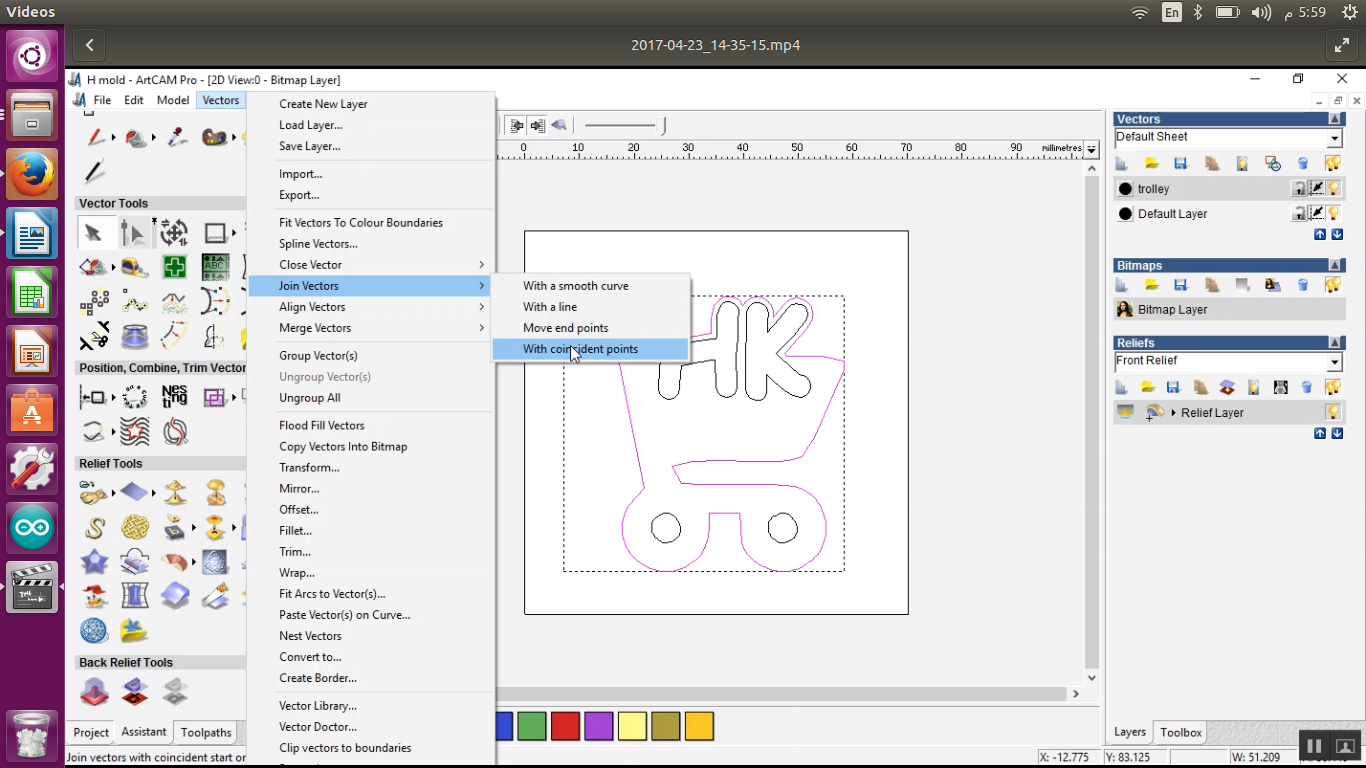Open the transform vectors tool
1366x768 pixels.
coord(174,233)
